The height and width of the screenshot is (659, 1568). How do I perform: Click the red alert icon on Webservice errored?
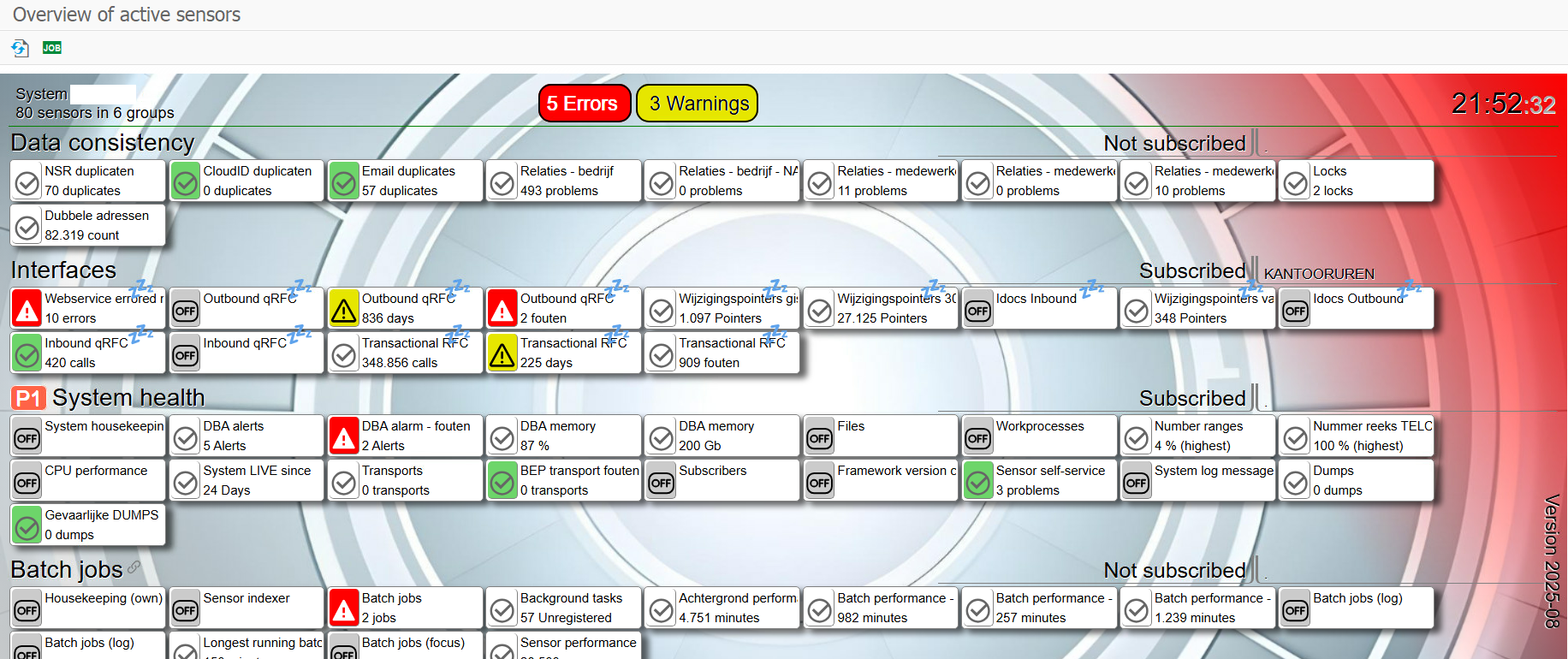pos(27,310)
